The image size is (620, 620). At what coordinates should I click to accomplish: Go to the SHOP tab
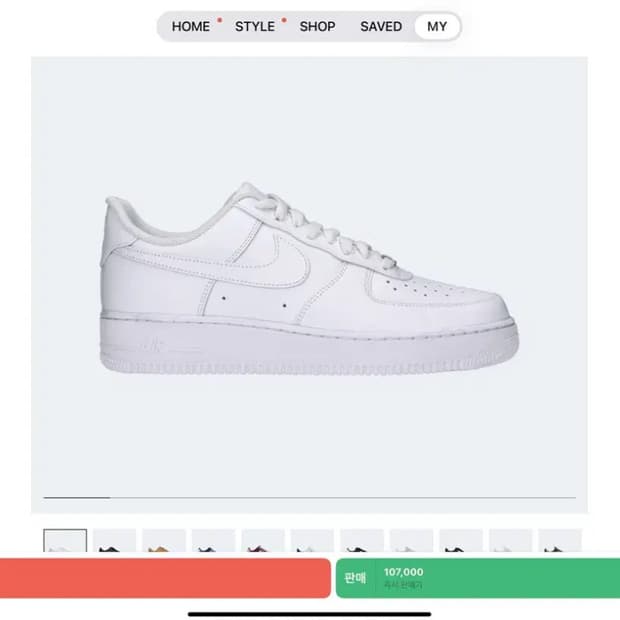coord(317,26)
